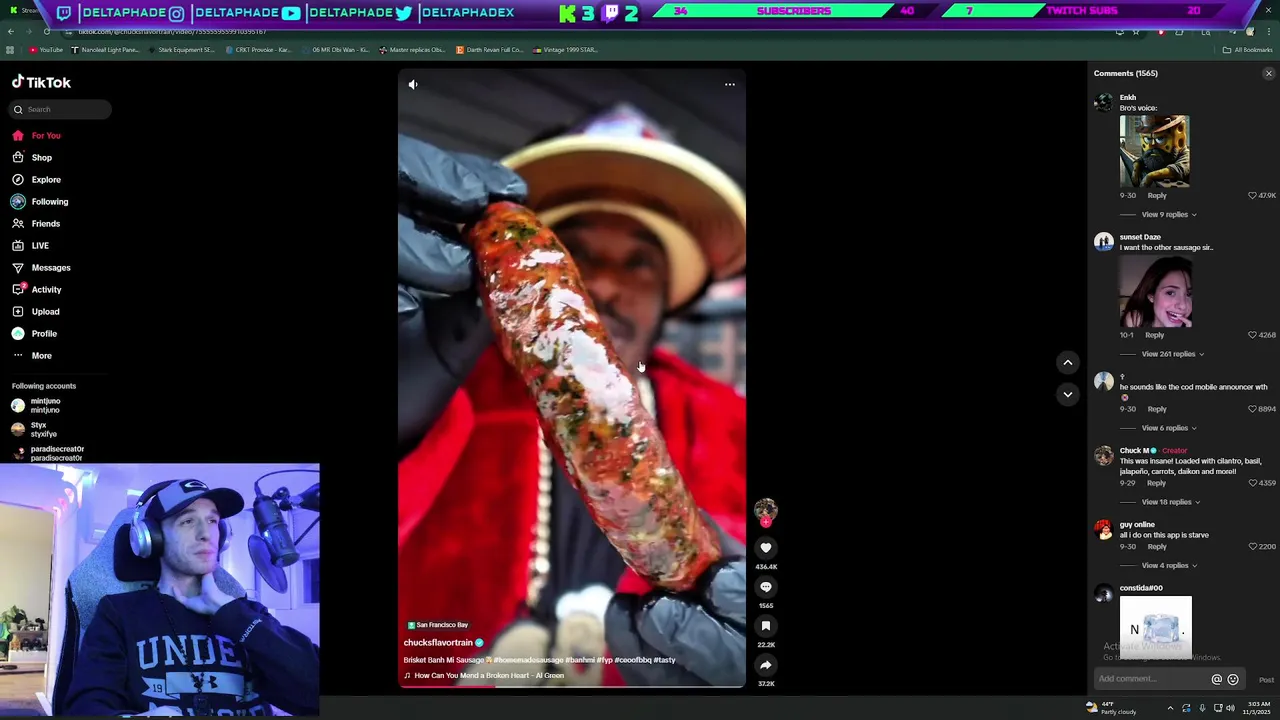
Task: Close the Comments panel
Action: coord(1269,73)
